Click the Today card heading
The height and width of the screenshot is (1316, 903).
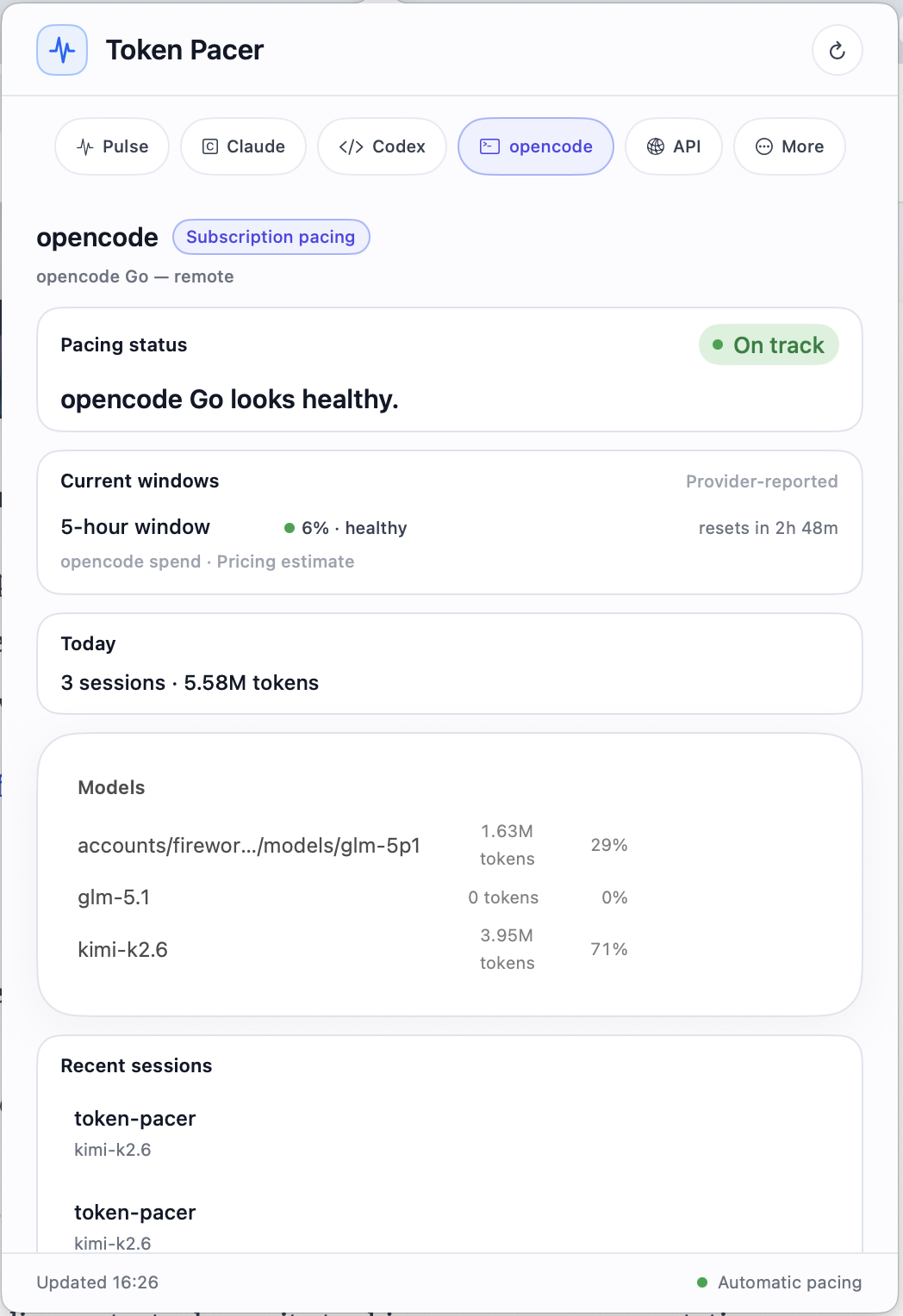coord(88,644)
